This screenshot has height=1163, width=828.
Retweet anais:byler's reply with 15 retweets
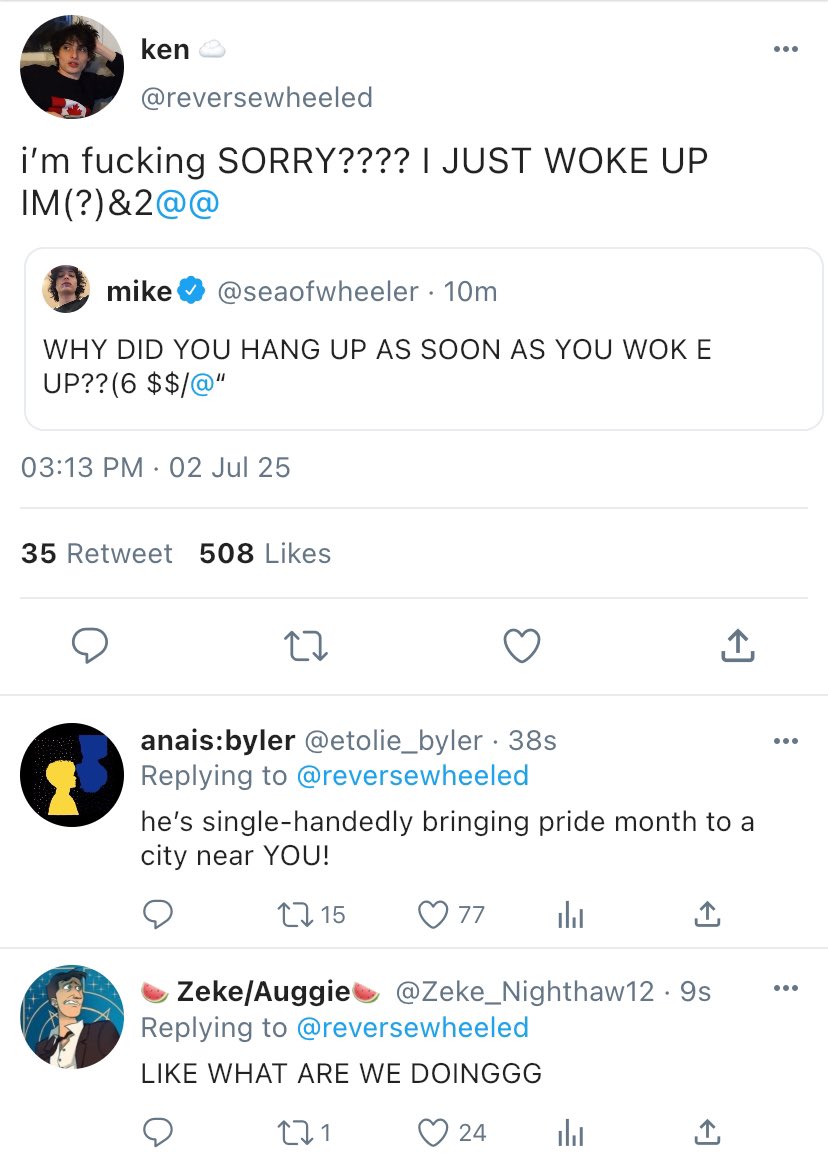298,914
